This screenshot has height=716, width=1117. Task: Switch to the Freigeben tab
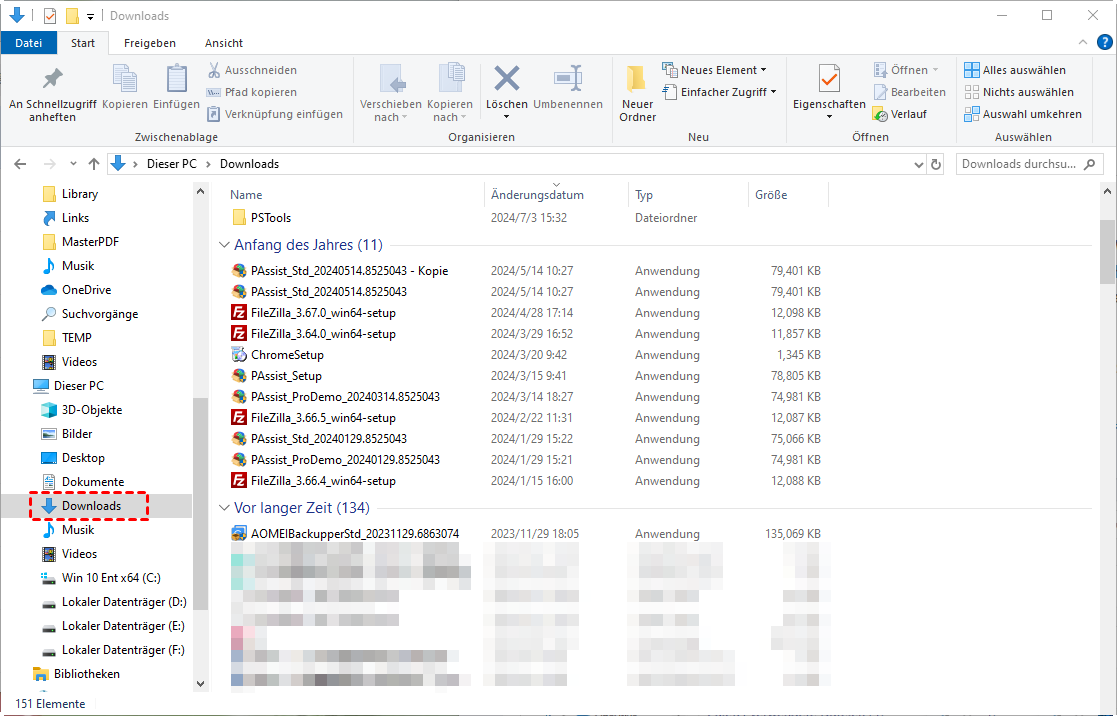click(x=150, y=43)
